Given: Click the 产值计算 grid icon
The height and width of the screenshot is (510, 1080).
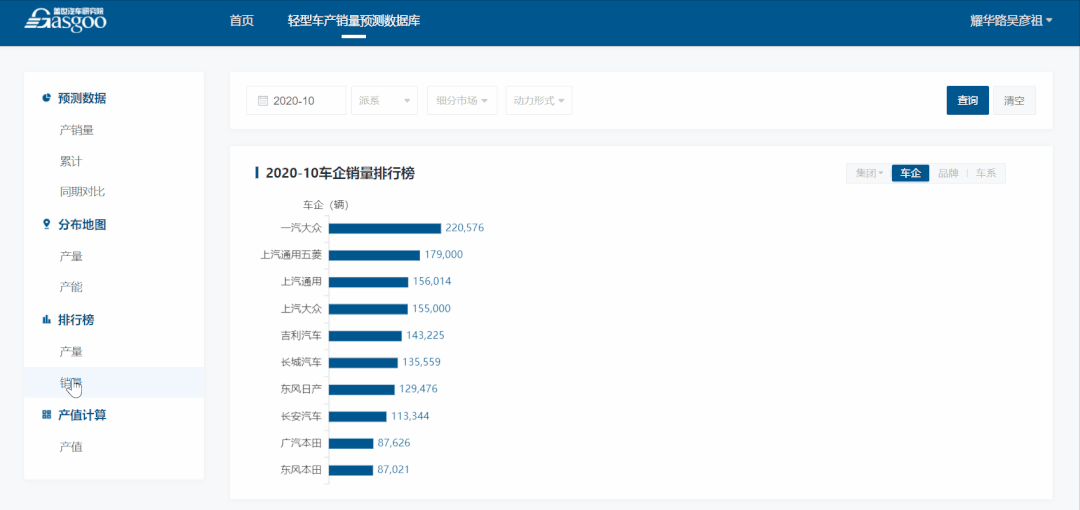Looking at the screenshot, I should tap(46, 414).
